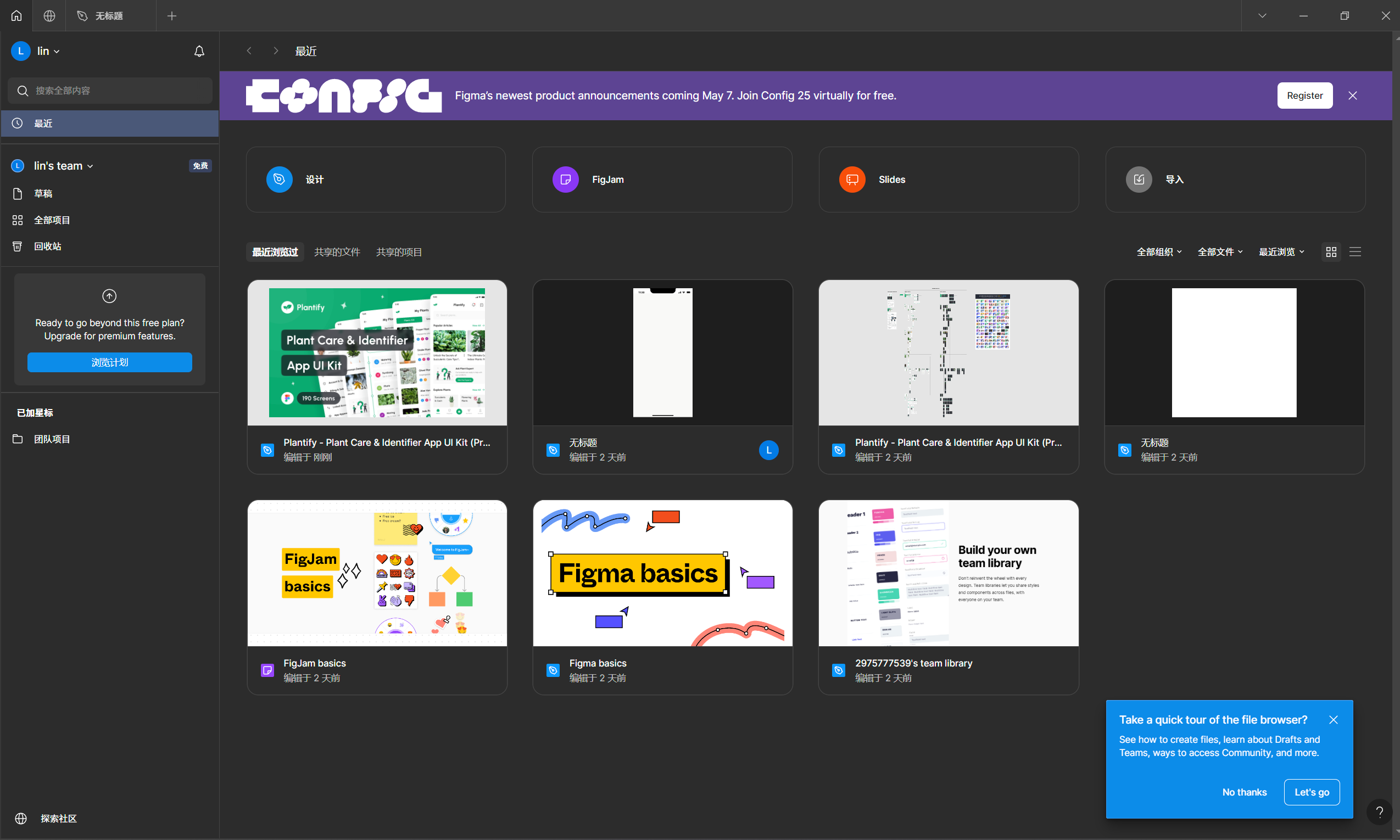Image resolution: width=1400 pixels, height=840 pixels.
Task: Switch to the 共享的项目 tab
Action: [x=399, y=252]
